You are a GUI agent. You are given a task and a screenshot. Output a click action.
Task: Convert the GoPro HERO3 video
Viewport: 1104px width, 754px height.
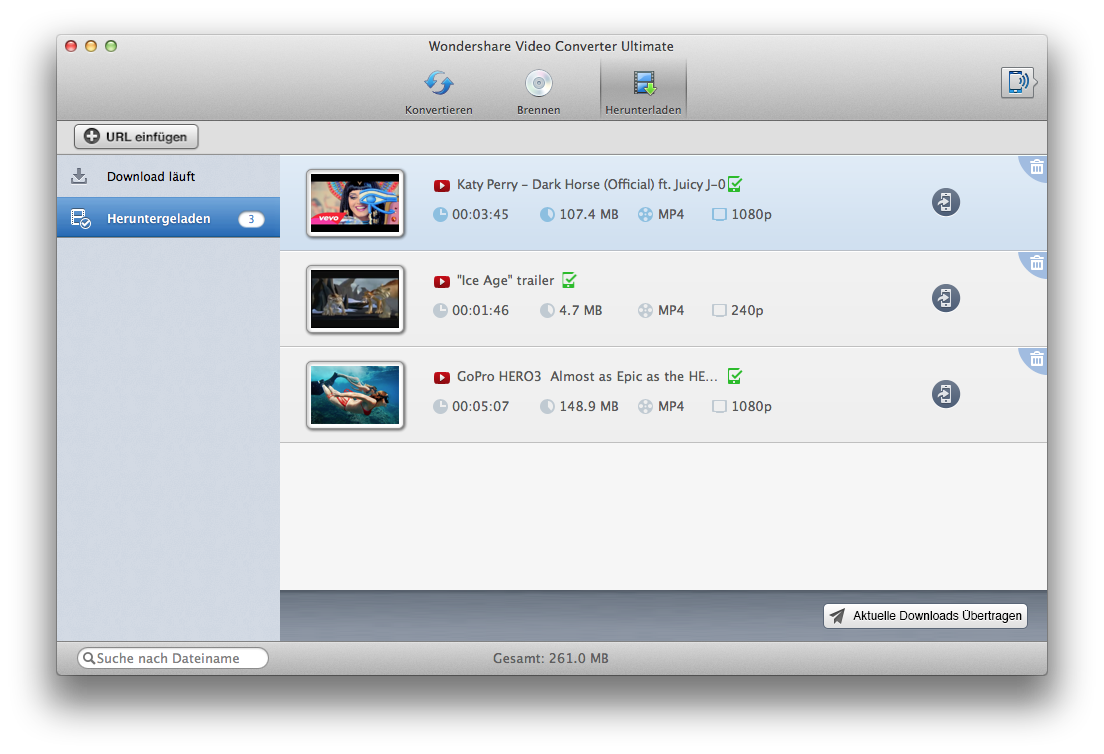pyautogui.click(x=946, y=394)
